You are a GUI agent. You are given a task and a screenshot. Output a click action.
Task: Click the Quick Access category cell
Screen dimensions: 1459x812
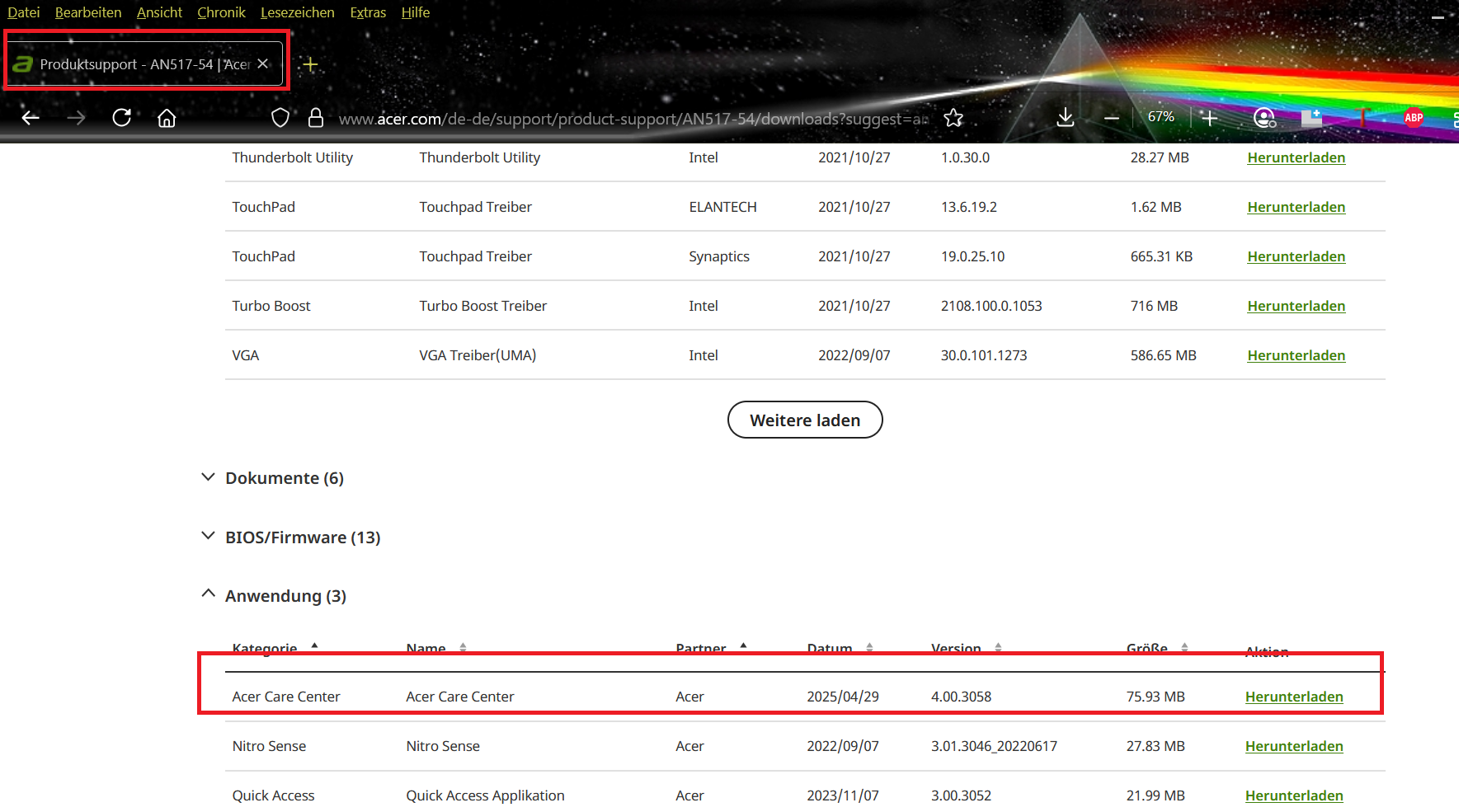coord(273,796)
